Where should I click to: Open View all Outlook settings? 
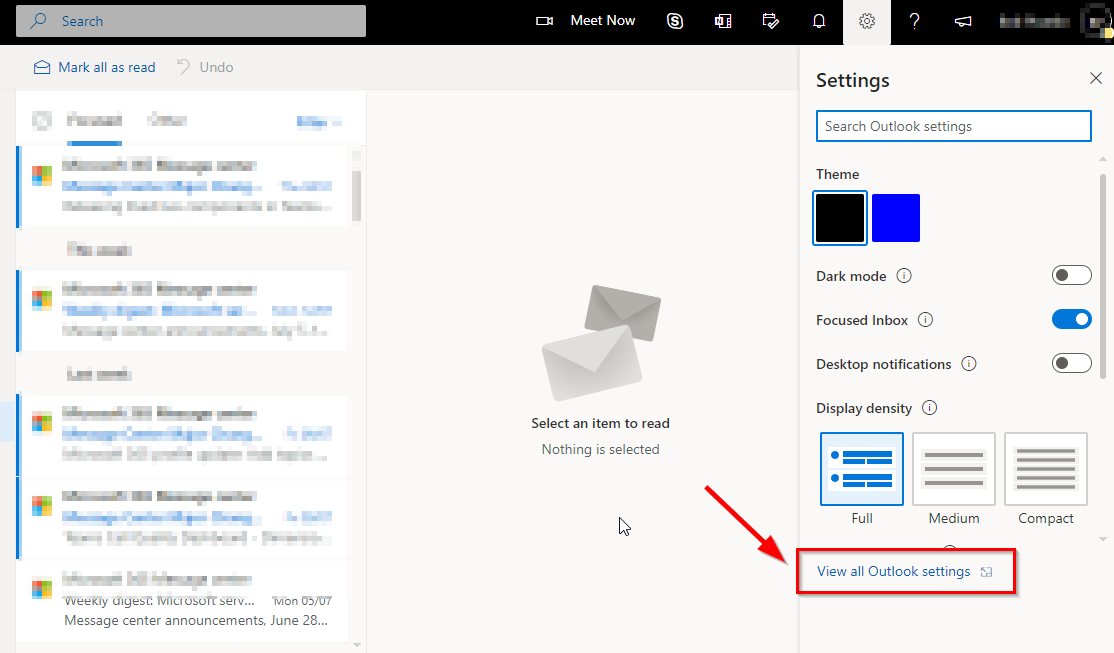(x=893, y=571)
